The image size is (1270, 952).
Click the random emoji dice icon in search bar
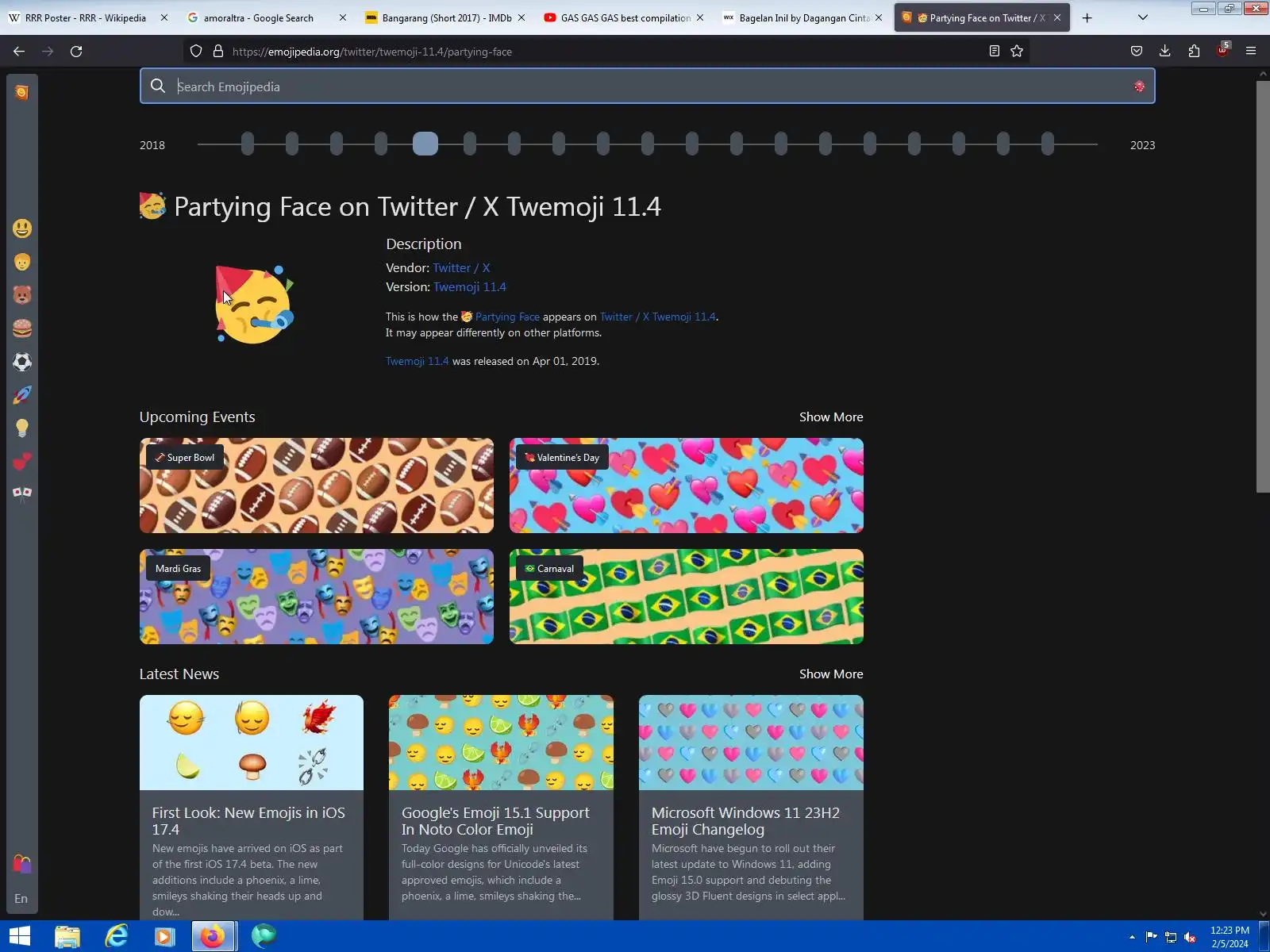(x=1139, y=86)
